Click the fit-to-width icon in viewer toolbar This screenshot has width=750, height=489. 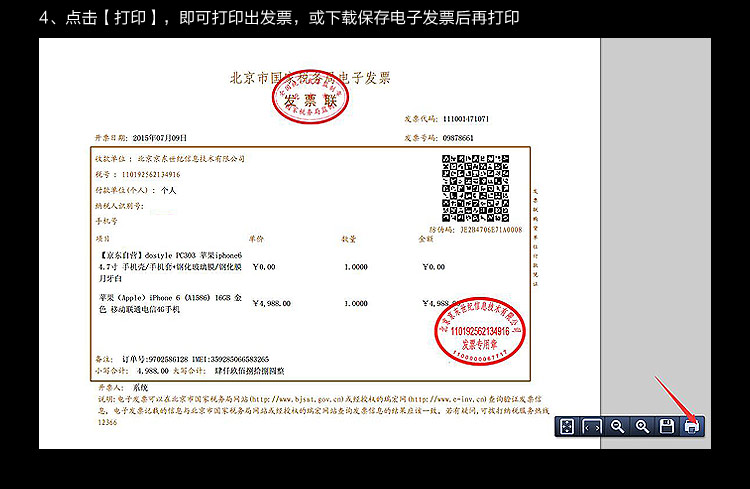point(592,426)
